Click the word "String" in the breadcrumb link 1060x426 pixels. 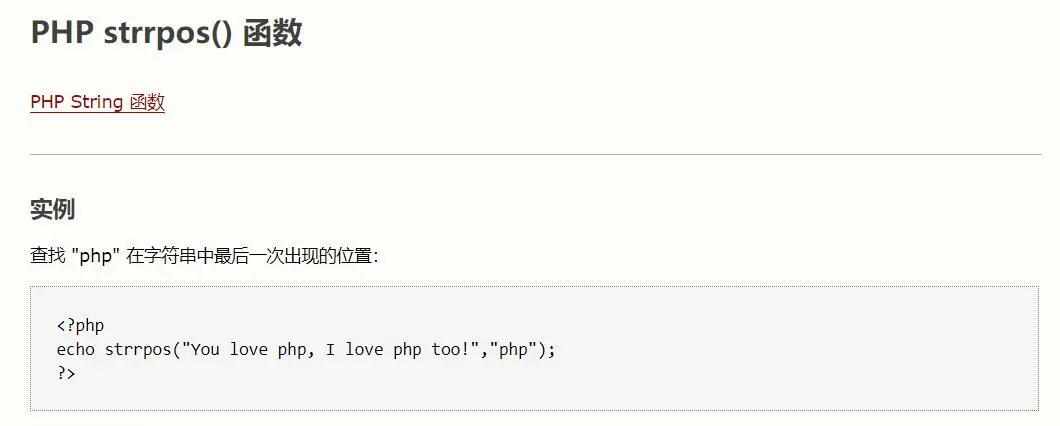point(96,102)
